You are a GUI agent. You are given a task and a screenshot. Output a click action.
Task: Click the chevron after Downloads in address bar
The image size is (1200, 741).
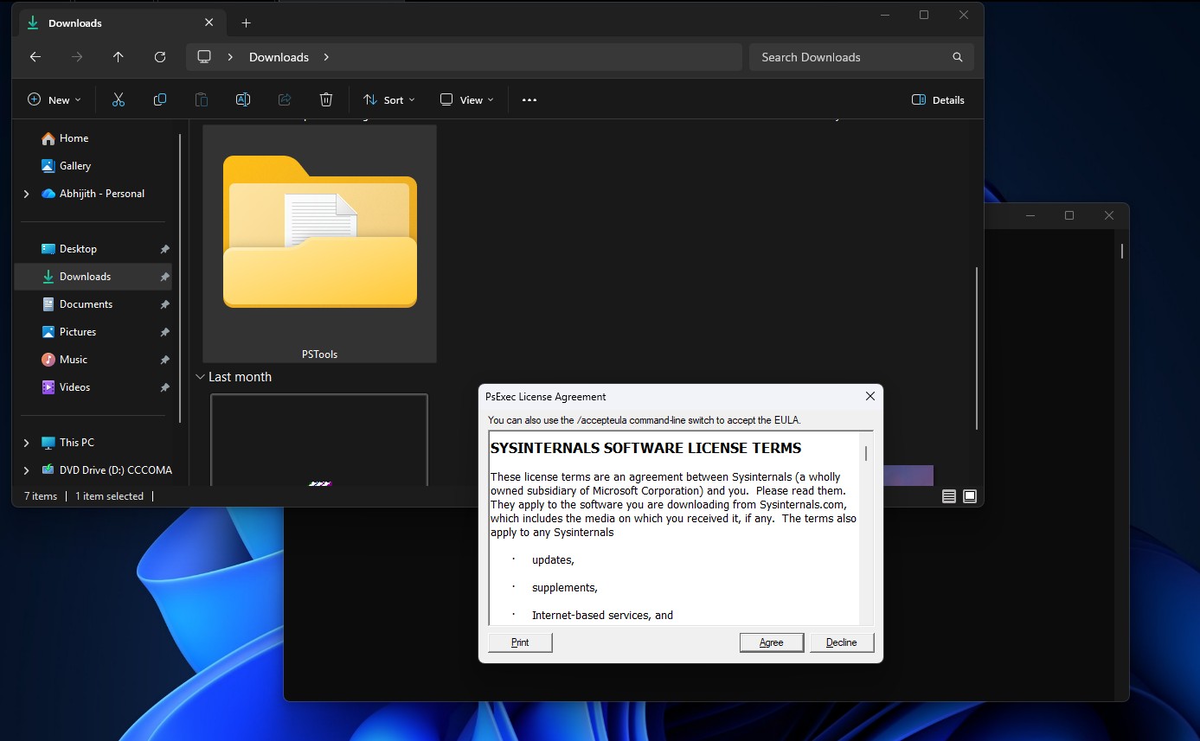pyautogui.click(x=326, y=57)
